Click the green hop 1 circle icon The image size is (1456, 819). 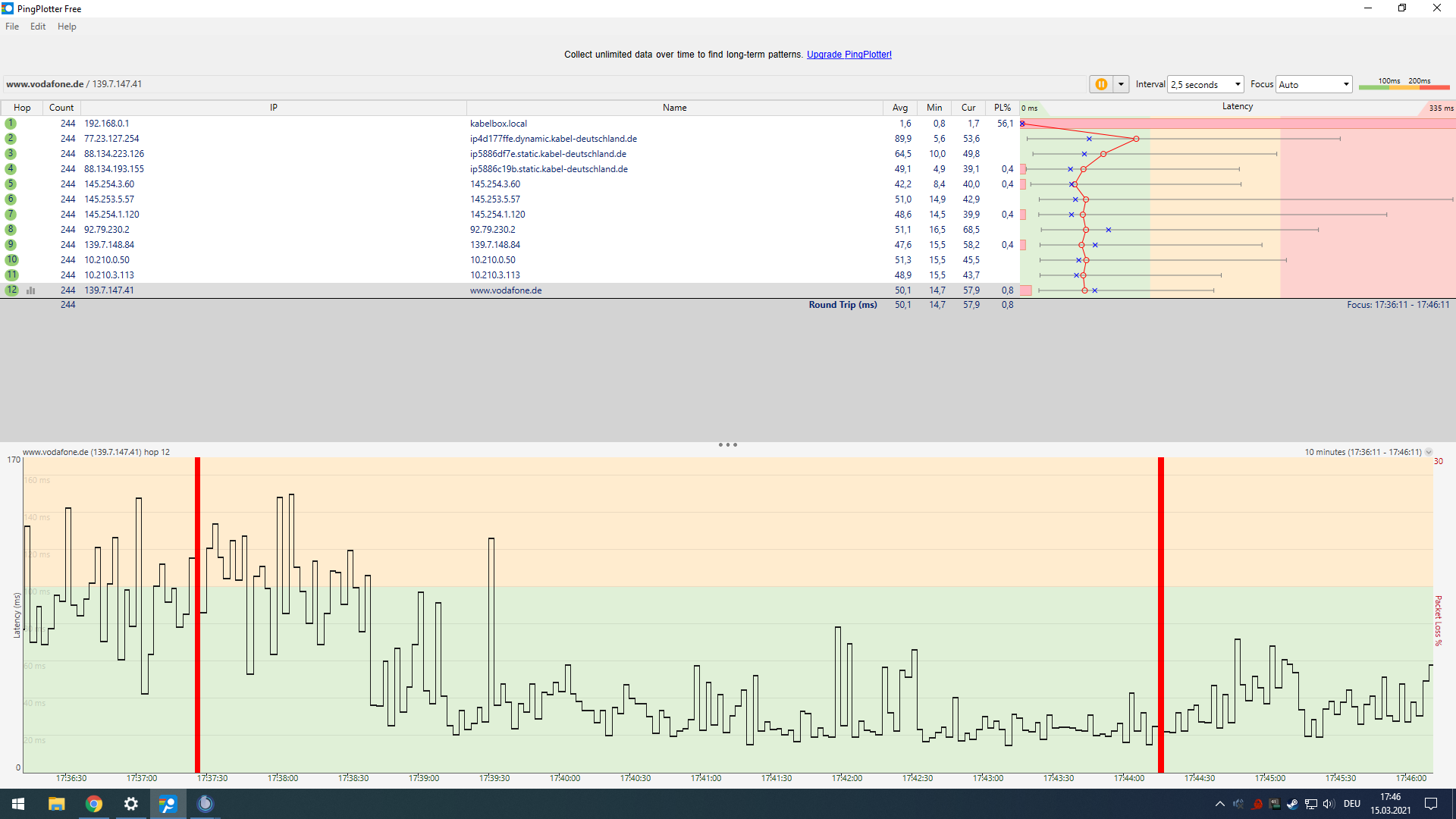11,124
